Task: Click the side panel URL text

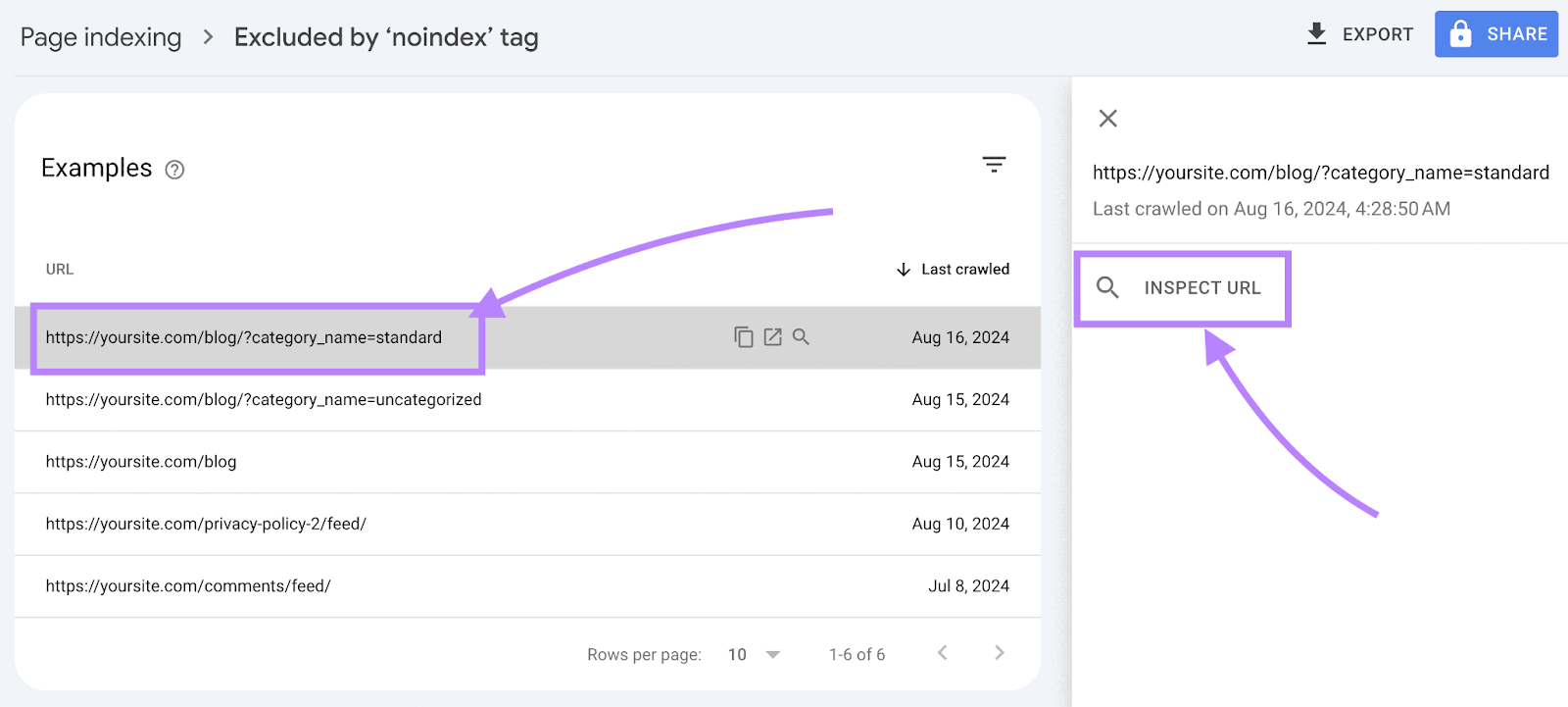Action: (x=1321, y=174)
